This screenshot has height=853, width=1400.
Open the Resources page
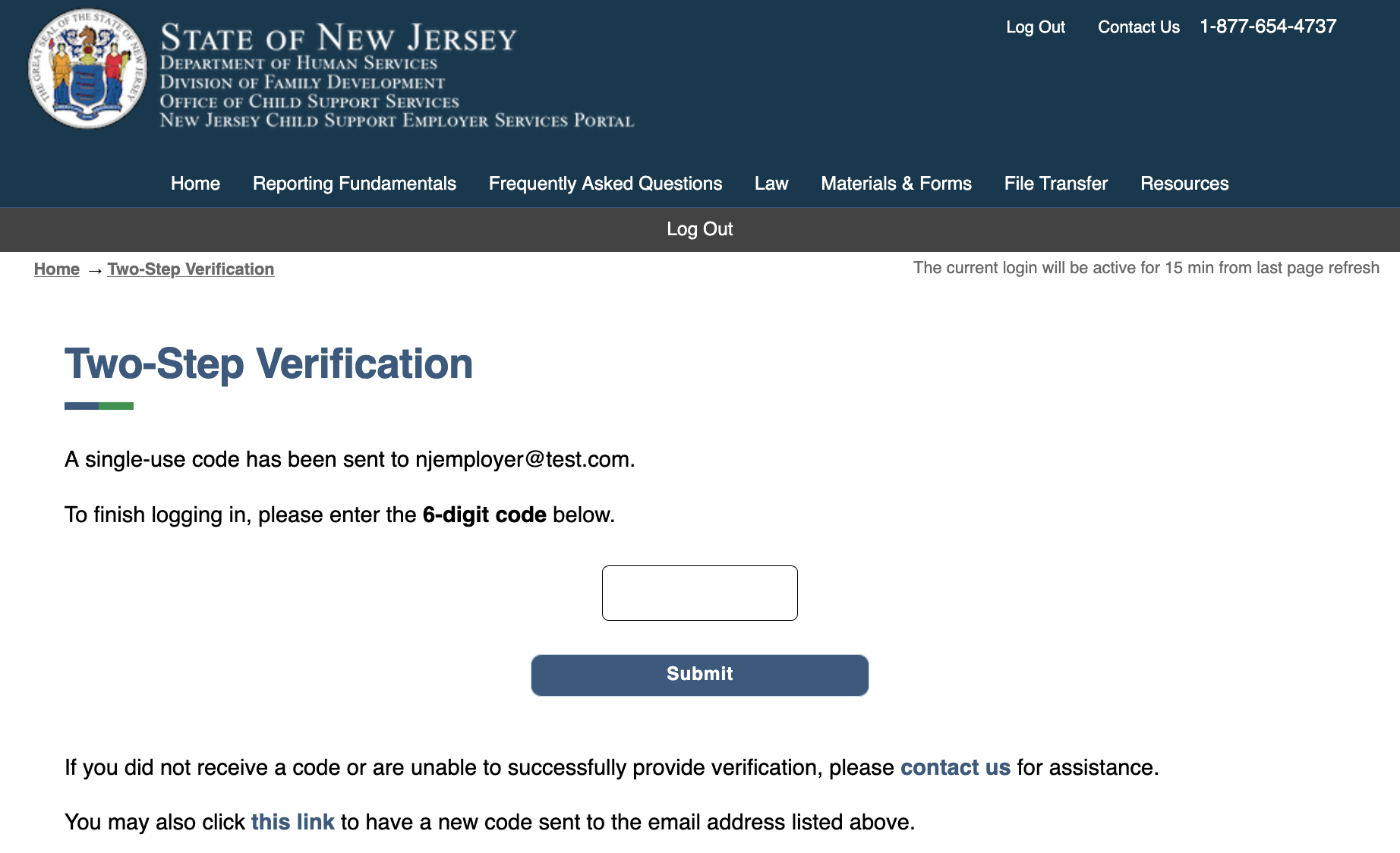(1184, 184)
